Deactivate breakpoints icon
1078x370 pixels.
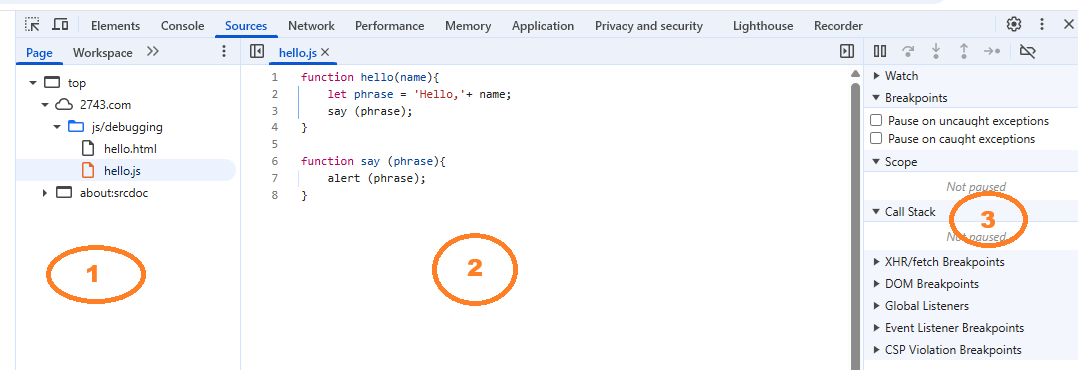(1027, 52)
